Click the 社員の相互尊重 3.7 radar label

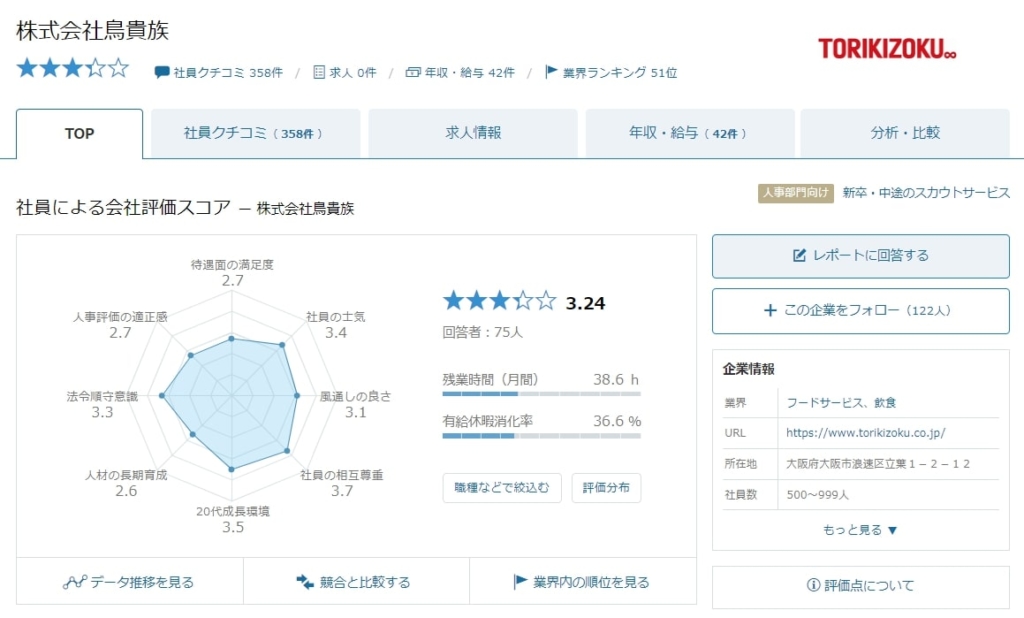(x=342, y=483)
